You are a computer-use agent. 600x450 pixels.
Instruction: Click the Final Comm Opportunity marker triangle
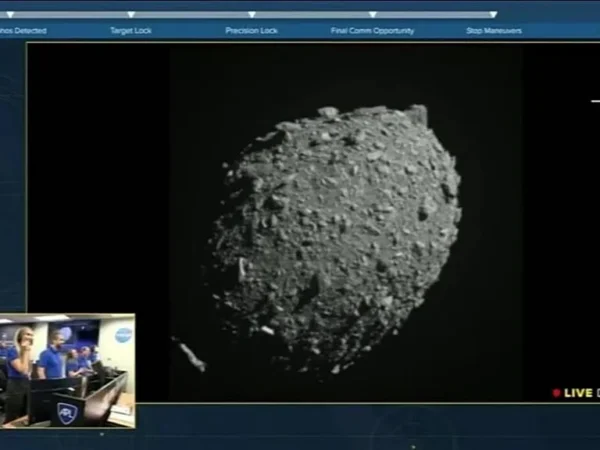click(x=372, y=15)
